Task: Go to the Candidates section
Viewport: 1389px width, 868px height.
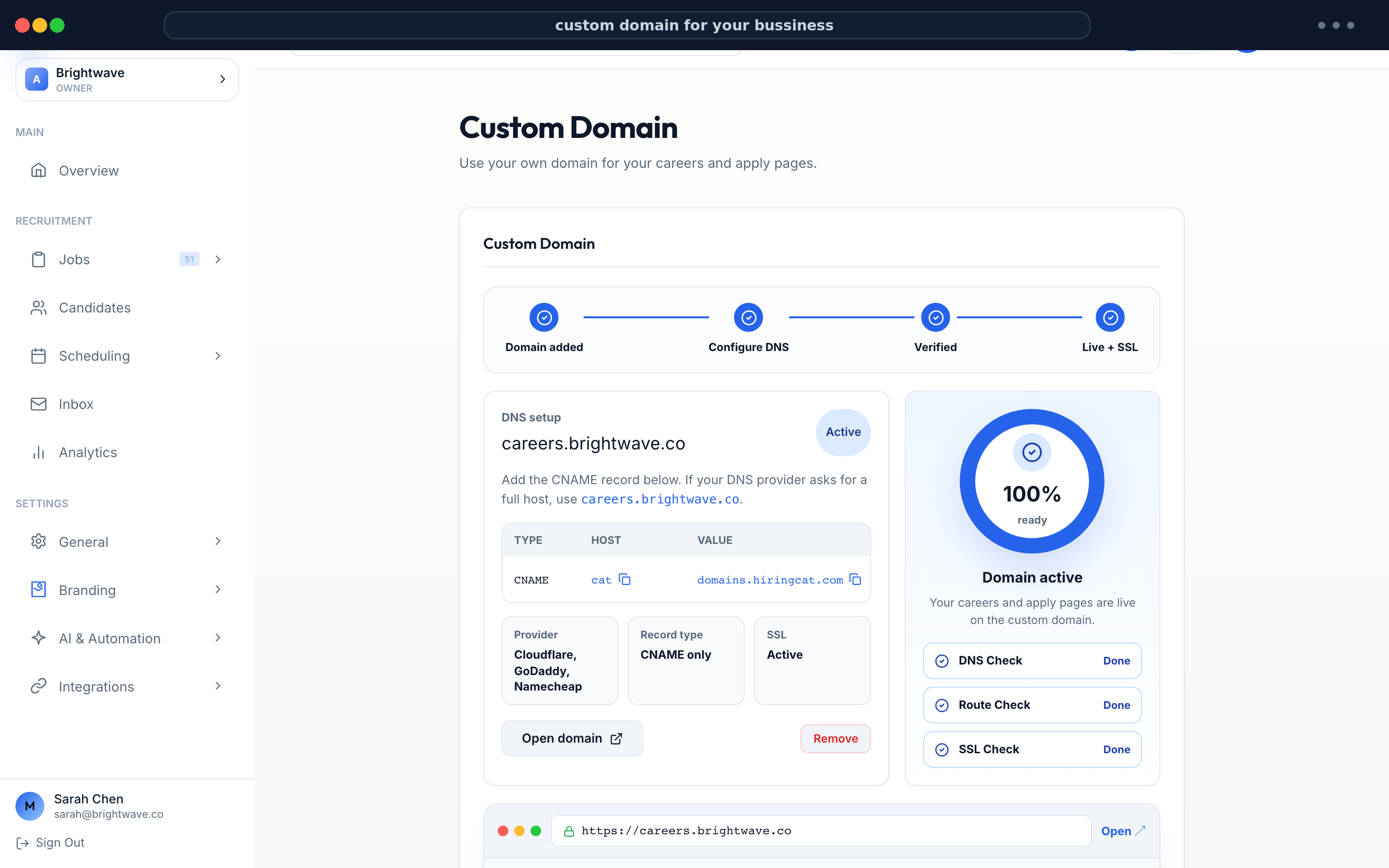Action: [x=127, y=308]
